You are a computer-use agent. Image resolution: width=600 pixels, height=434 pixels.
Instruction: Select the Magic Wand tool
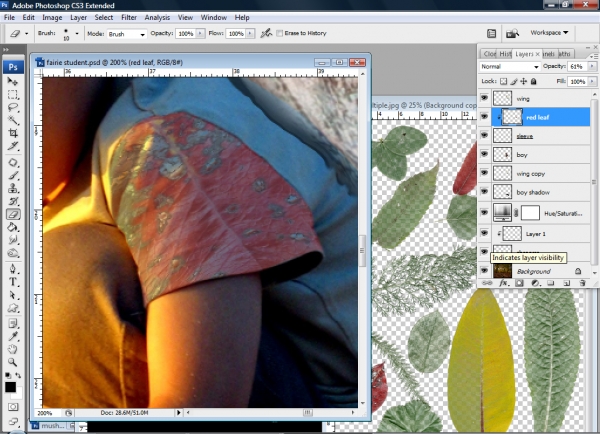coord(13,120)
